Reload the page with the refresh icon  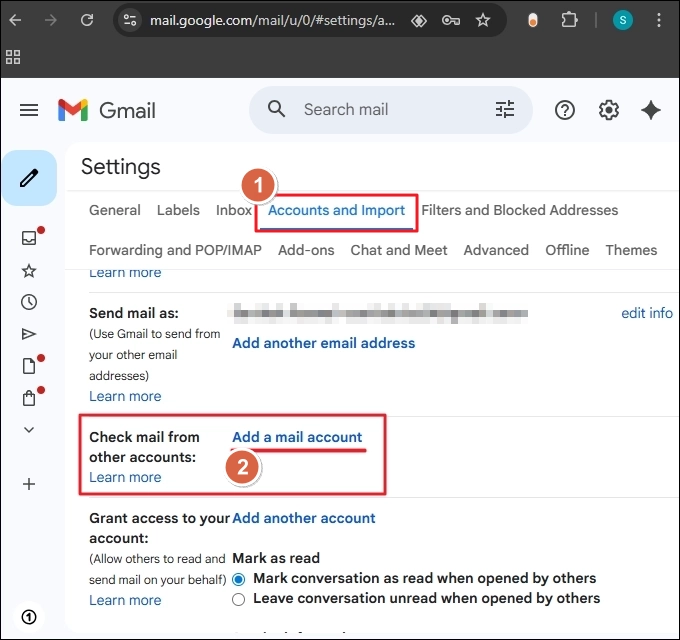point(87,20)
